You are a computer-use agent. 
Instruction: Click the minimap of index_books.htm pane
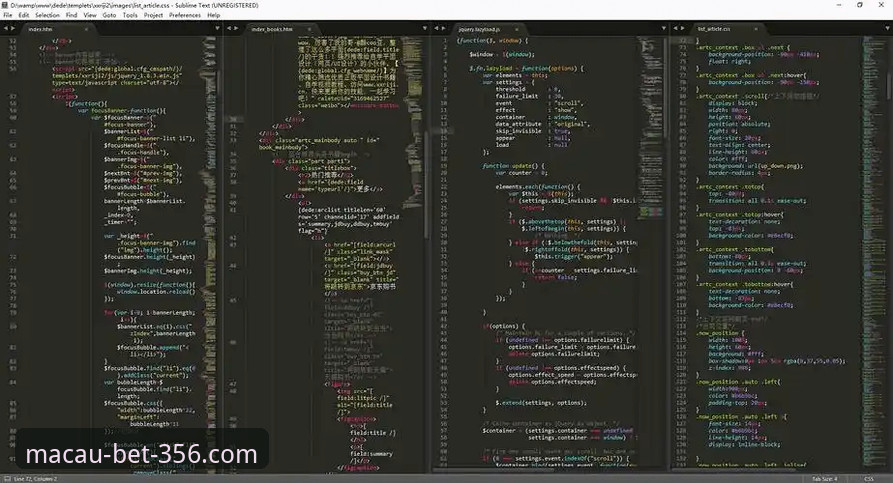(x=413, y=122)
